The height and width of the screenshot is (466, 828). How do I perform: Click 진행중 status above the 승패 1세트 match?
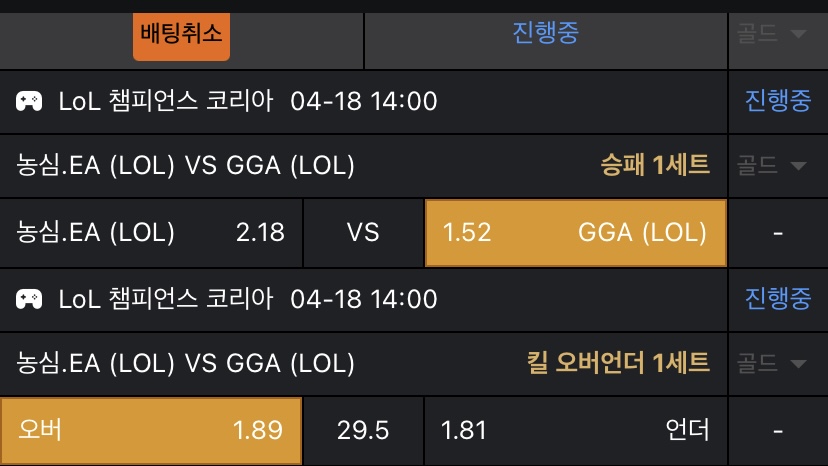(x=777, y=101)
